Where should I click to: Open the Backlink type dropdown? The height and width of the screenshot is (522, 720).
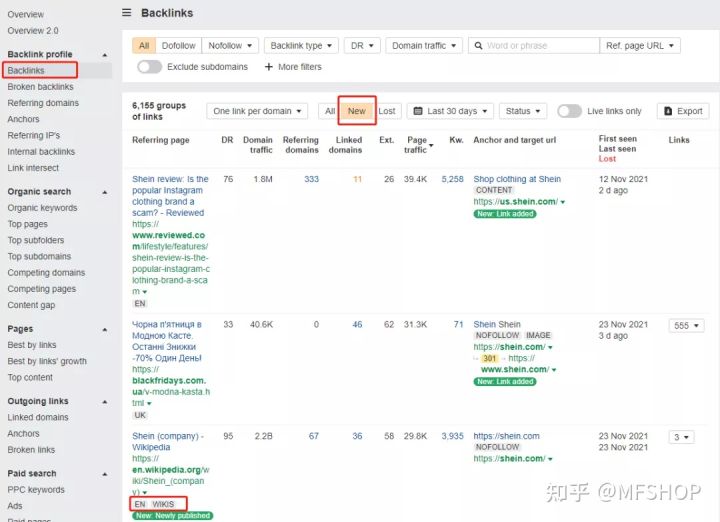[x=301, y=45]
